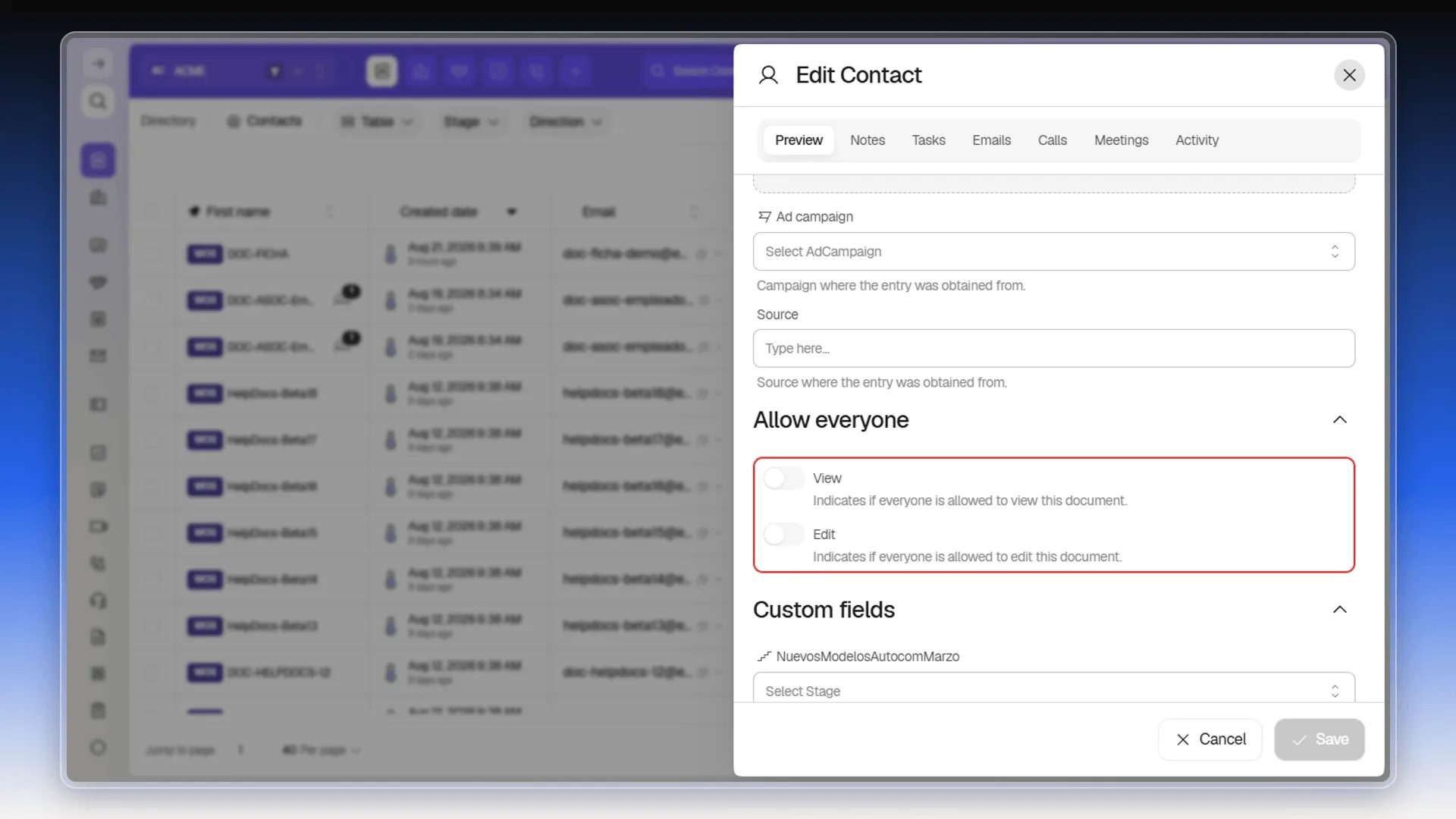Viewport: 1456px width, 819px height.
Task: Enable the View permission toggle
Action: [783, 479]
